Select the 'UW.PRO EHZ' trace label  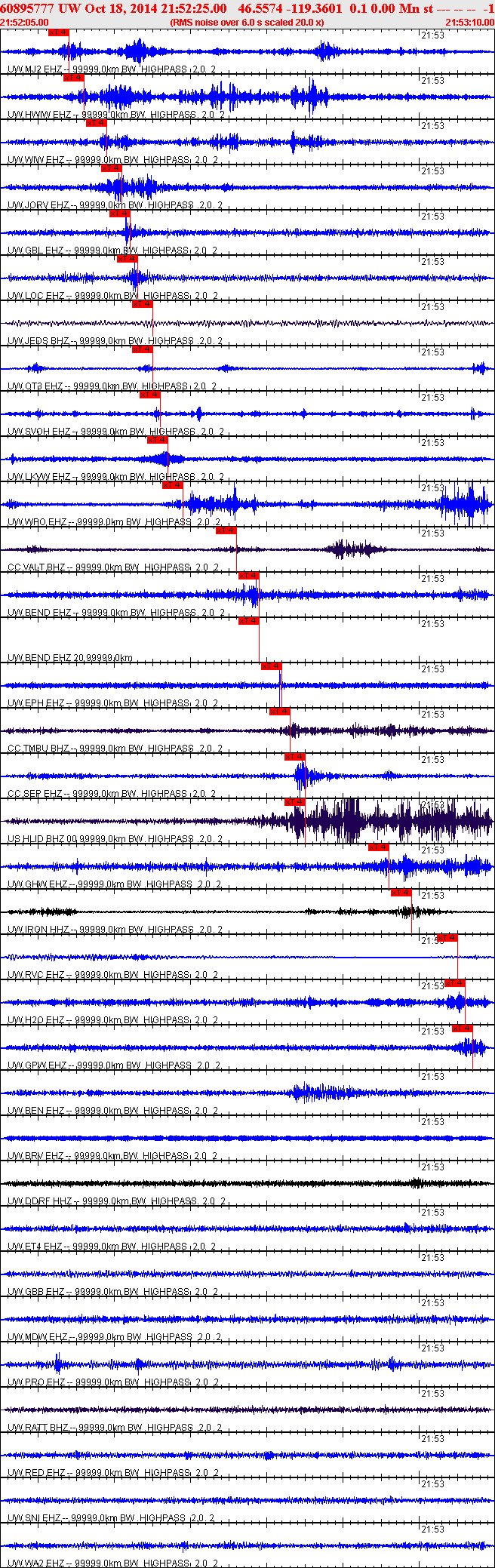coord(37,1382)
